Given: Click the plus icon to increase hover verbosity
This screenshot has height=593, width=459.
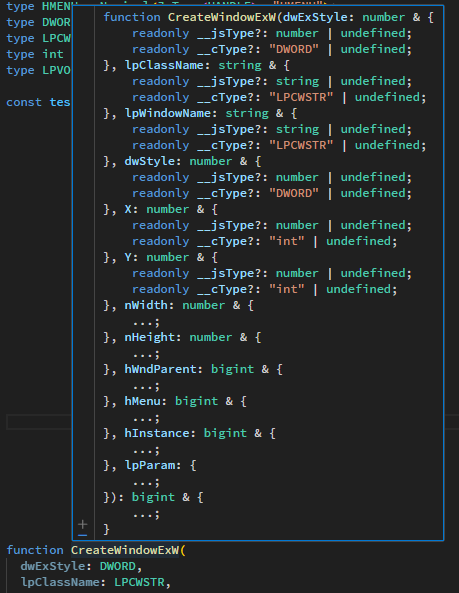Looking at the screenshot, I should coord(82,525).
